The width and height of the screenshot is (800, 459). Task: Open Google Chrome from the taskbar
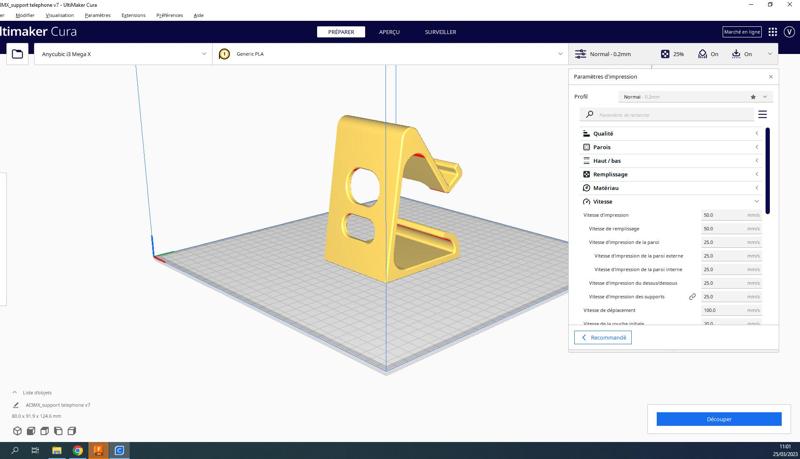point(78,450)
